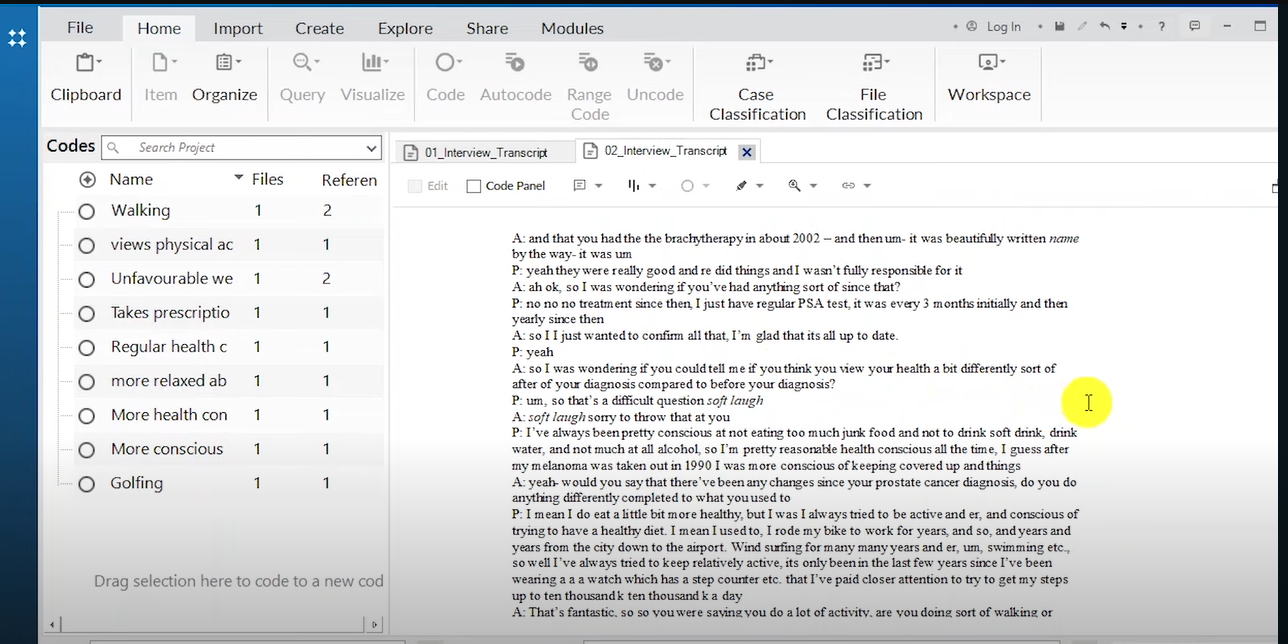Run a Query from the ribbon
Screen dimensions: 1288x644
click(302, 78)
